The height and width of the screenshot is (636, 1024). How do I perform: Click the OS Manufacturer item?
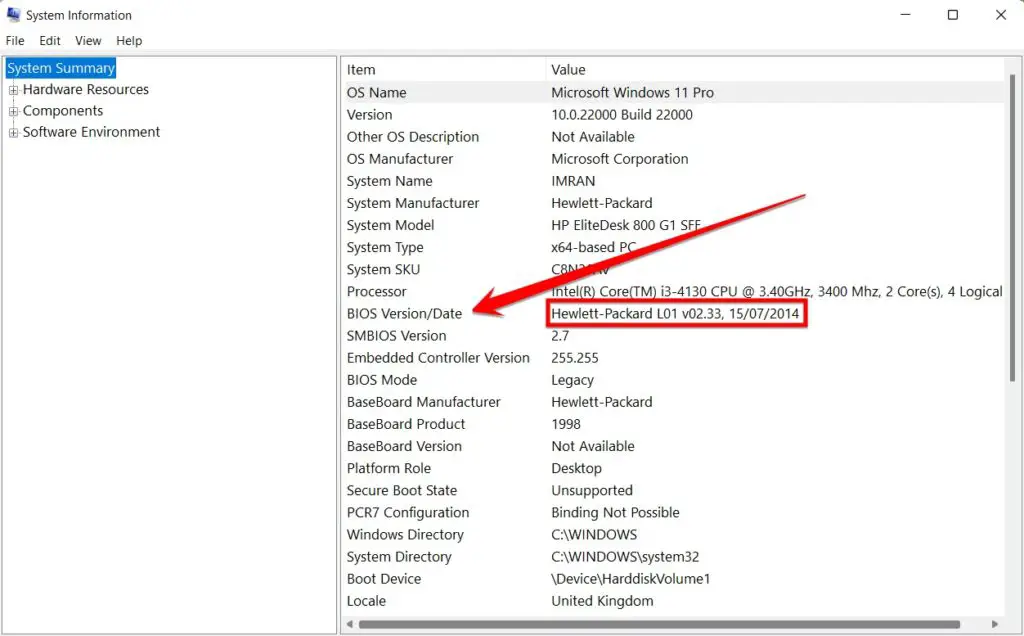[400, 159]
